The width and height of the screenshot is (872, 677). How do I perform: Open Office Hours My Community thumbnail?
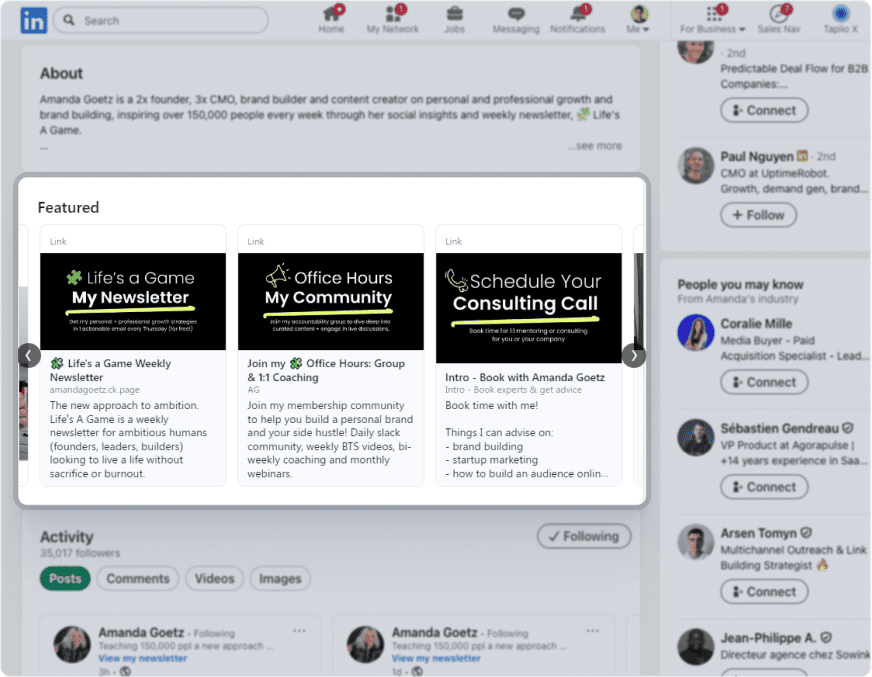[x=331, y=302]
